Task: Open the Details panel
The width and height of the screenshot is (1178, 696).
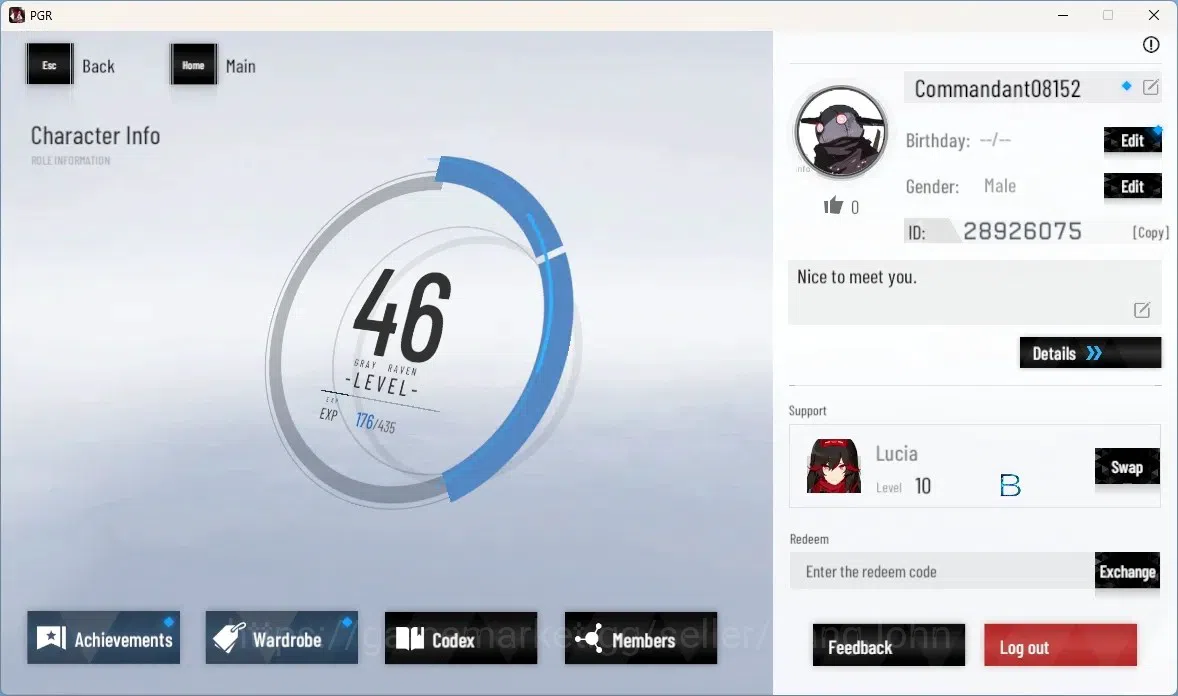Action: (x=1090, y=353)
